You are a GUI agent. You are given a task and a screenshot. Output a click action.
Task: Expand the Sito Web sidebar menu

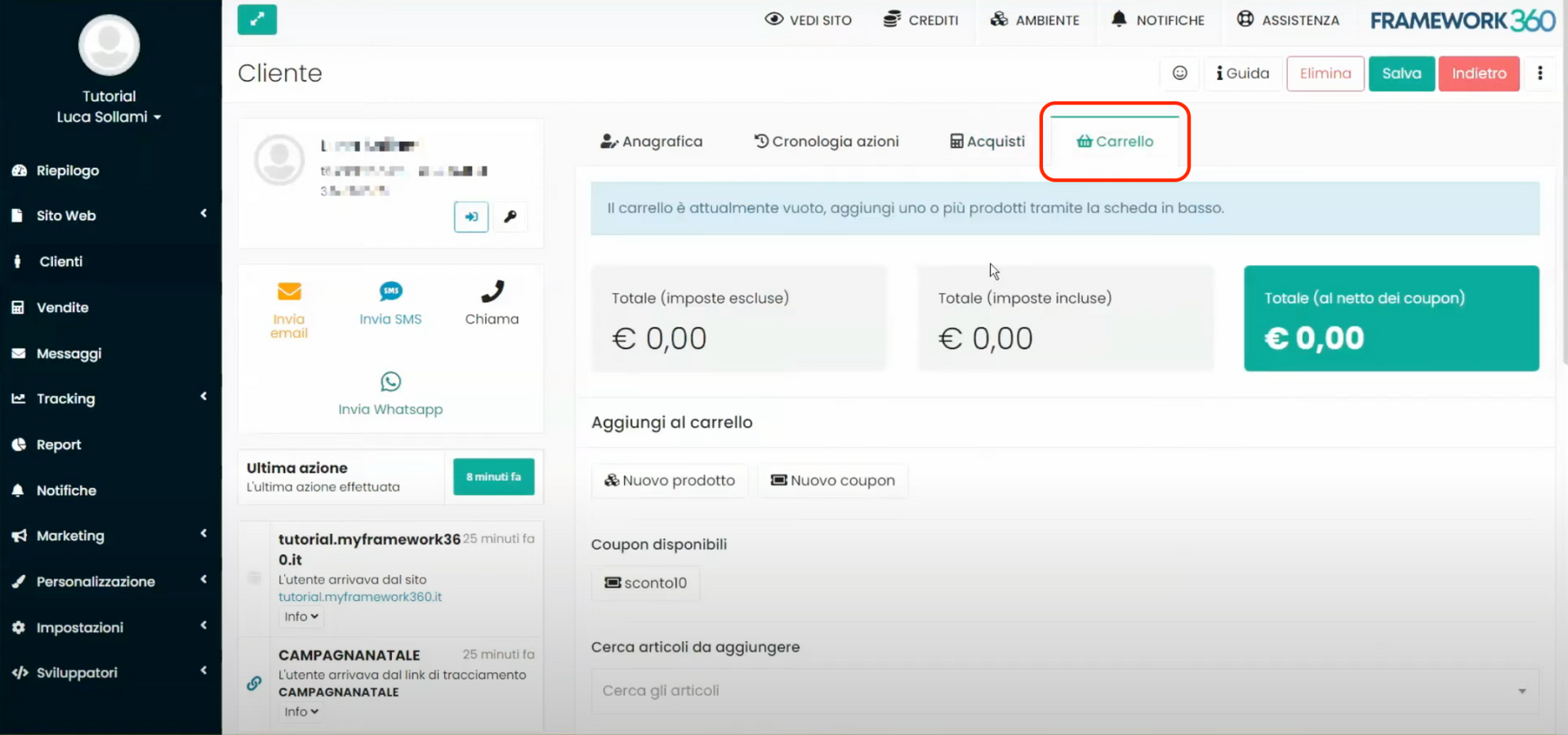click(x=110, y=216)
